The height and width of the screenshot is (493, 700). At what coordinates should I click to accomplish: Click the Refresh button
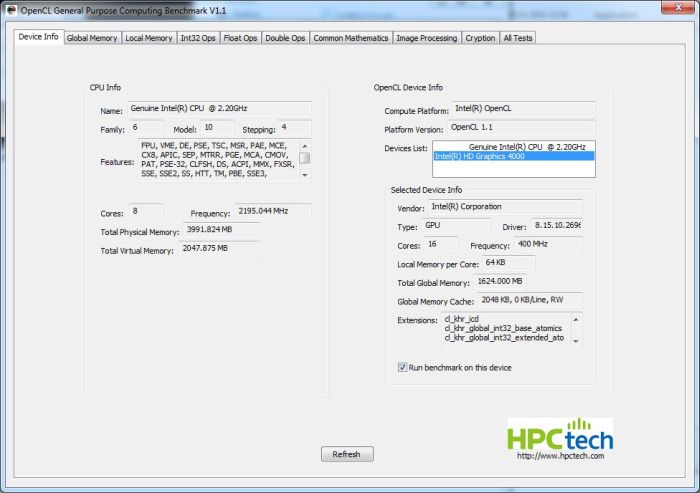(x=347, y=454)
